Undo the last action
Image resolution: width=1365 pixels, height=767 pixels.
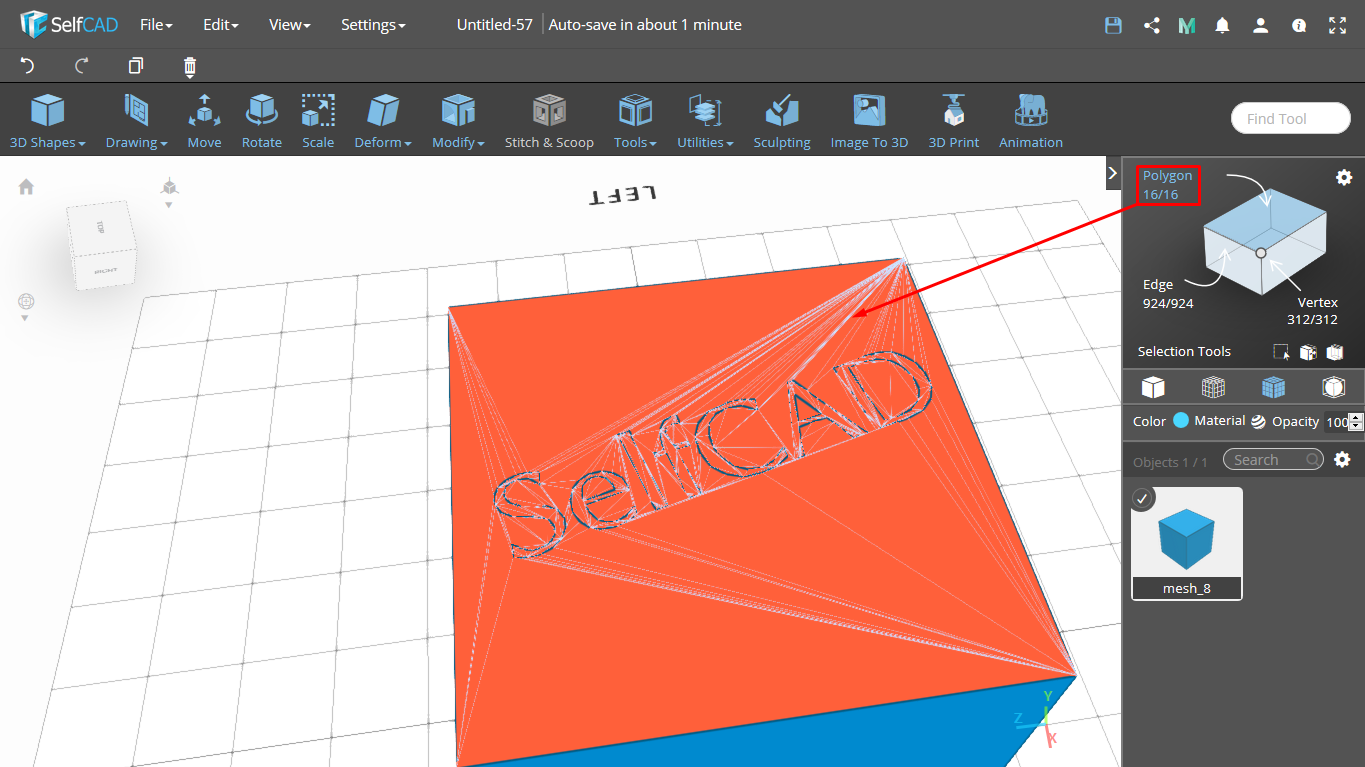coord(28,66)
